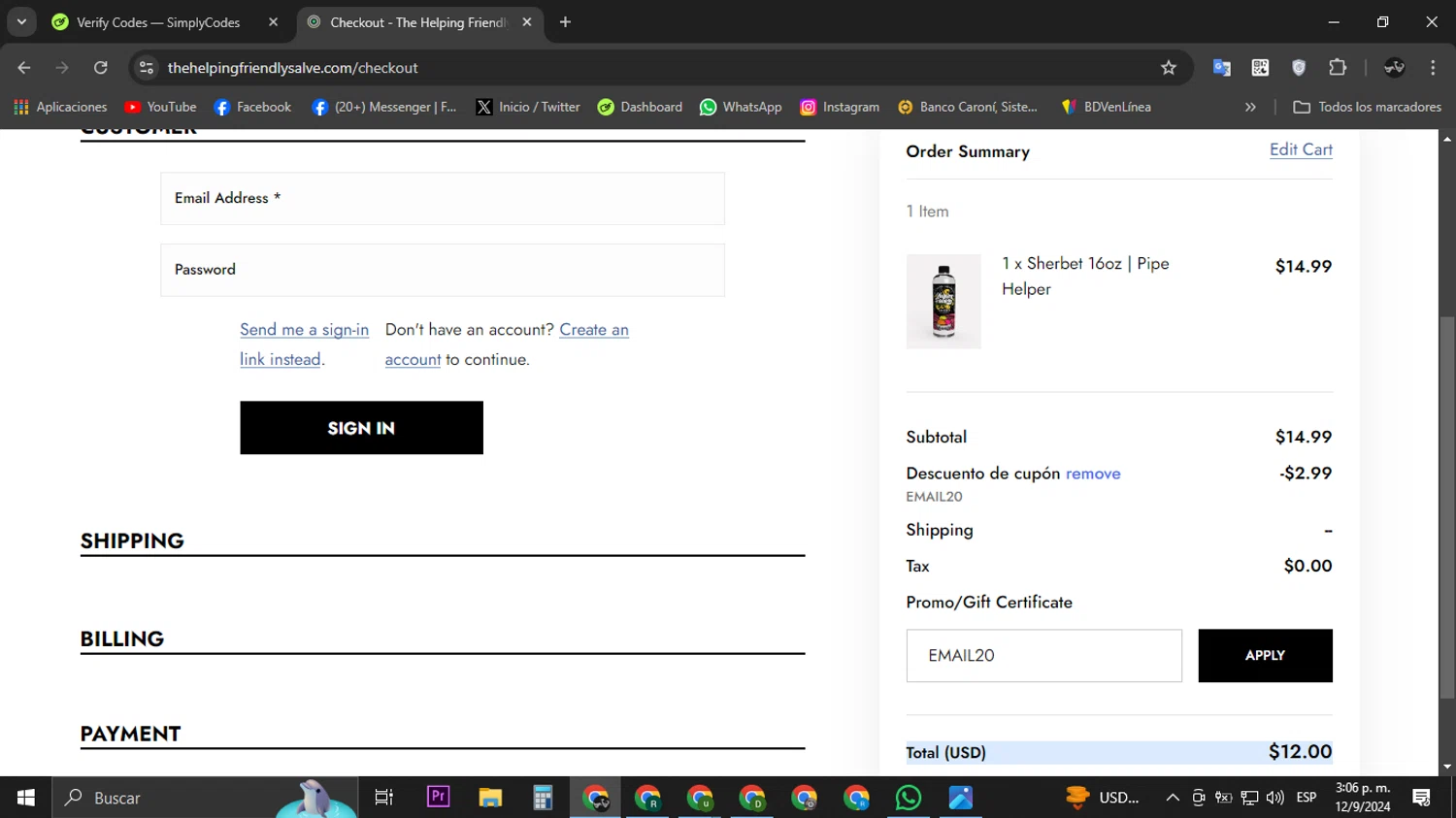Open the Extensions puzzle icon
Screen dimensions: 1456x818
coord(1338,68)
